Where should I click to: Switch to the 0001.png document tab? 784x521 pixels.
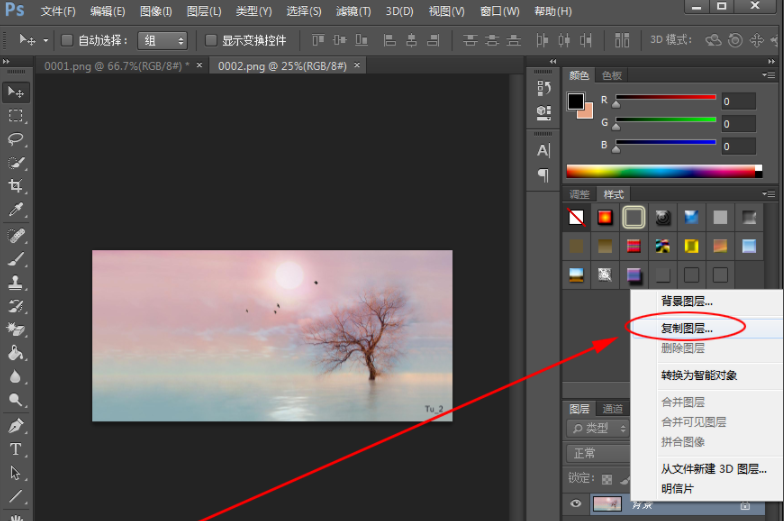point(112,64)
